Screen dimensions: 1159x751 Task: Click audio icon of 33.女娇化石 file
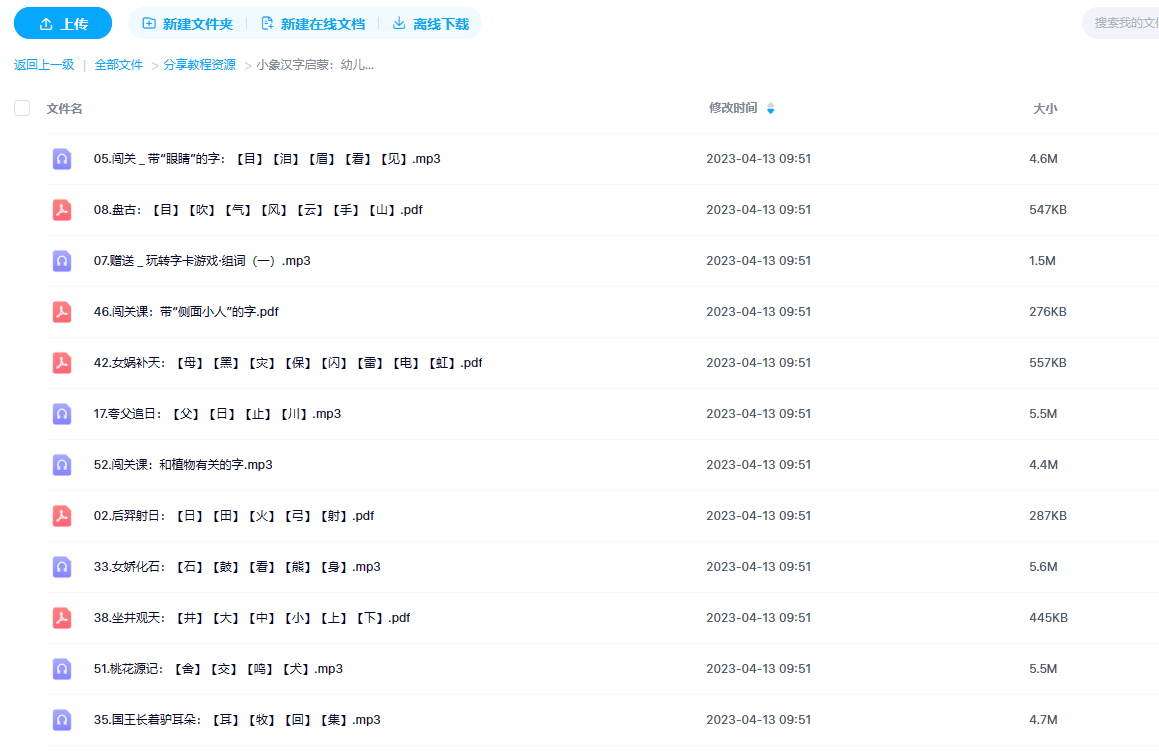point(62,567)
